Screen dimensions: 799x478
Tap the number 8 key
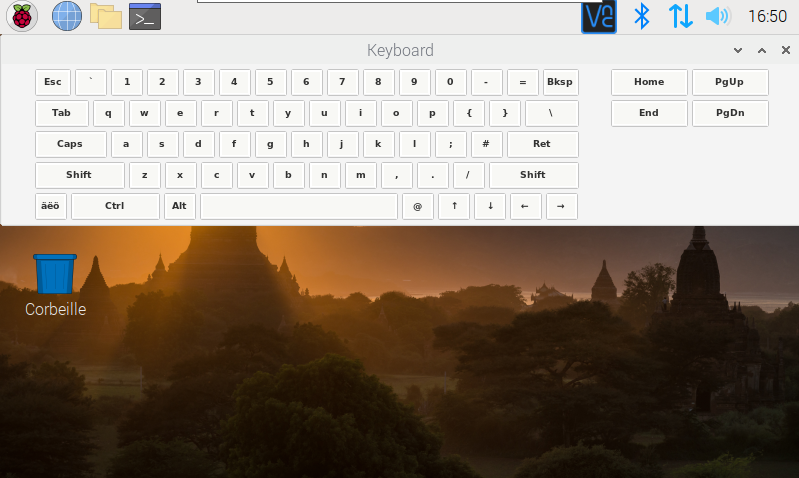point(379,83)
